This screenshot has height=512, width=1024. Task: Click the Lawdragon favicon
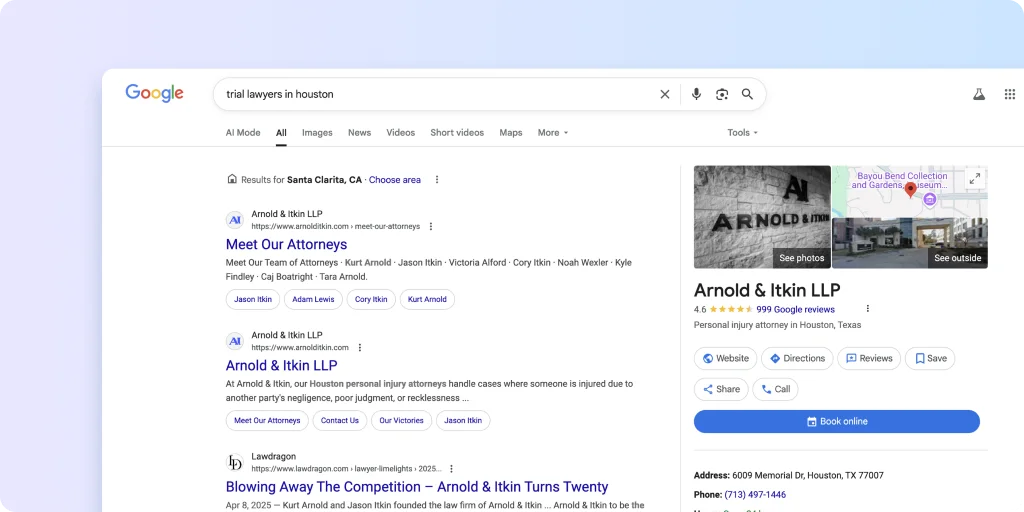[234, 462]
